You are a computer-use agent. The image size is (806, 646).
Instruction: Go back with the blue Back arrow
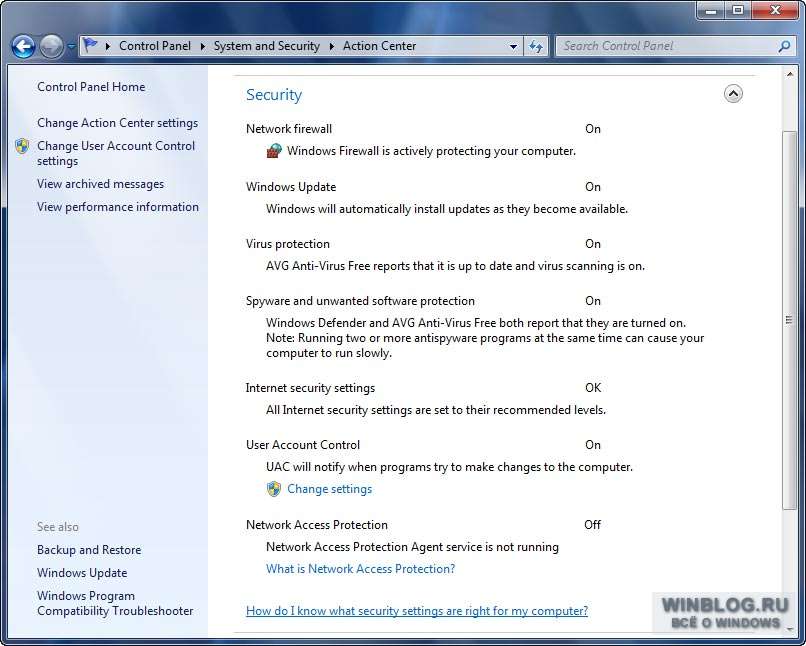tap(23, 47)
